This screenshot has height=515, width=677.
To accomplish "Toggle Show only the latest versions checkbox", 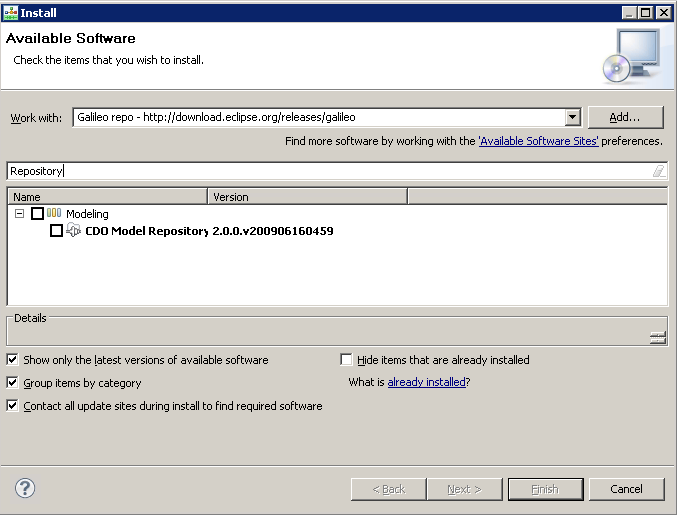I will tap(13, 360).
